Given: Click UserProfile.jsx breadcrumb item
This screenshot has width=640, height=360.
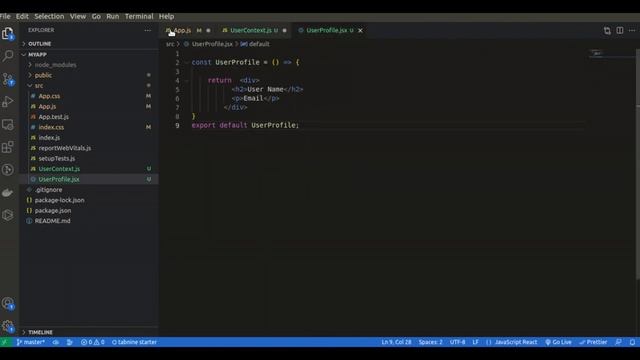Looking at the screenshot, I should click(x=212, y=44).
